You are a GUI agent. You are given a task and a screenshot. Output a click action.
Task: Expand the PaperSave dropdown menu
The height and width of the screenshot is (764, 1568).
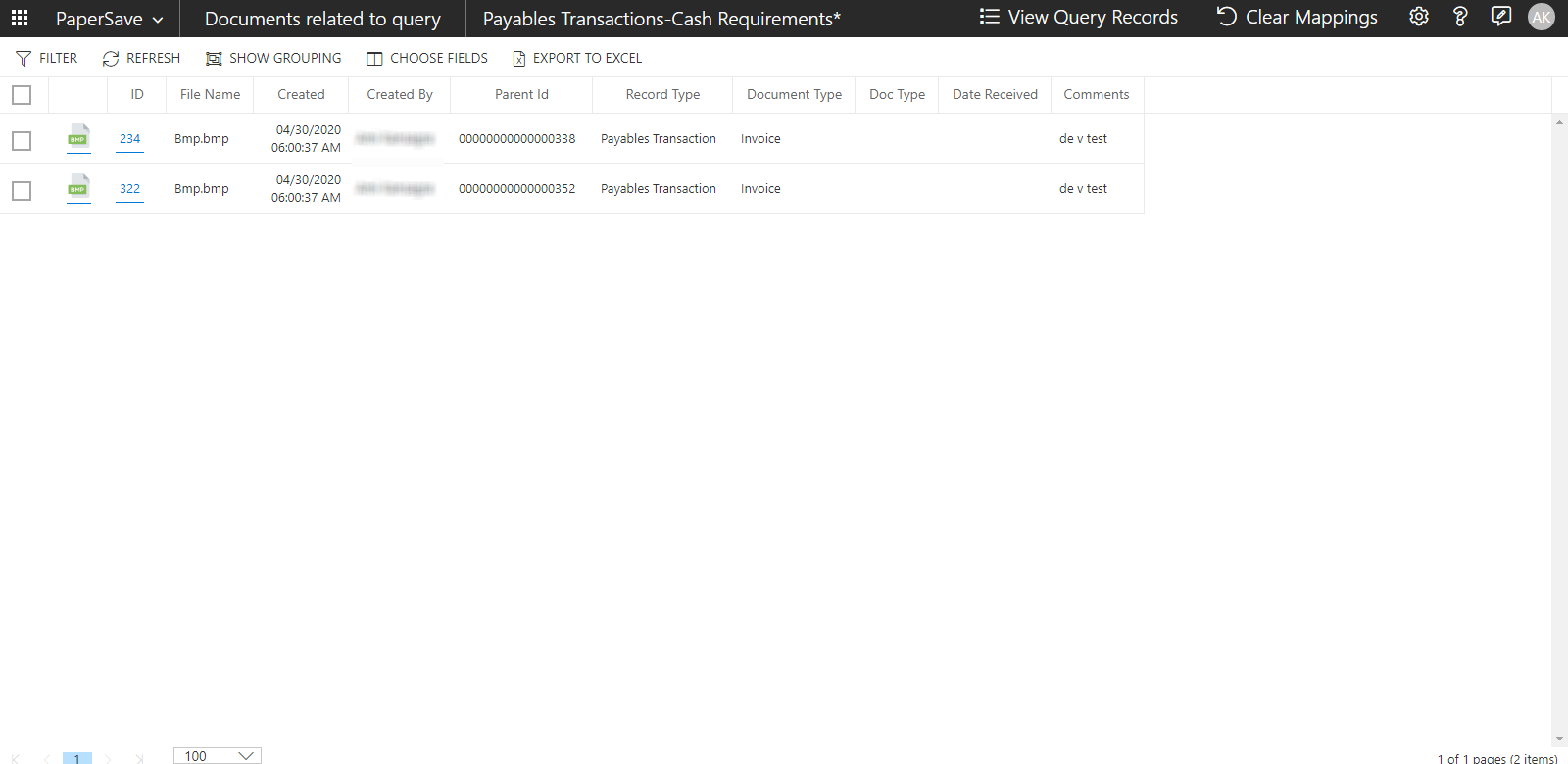[109, 19]
